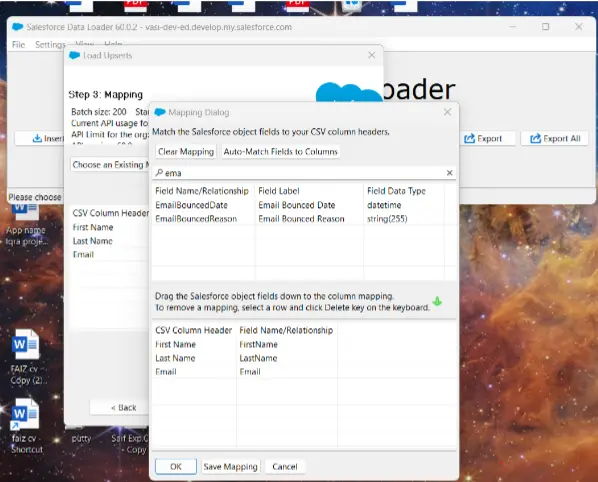Click OK in the Mapping Dialog
This screenshot has height=482, width=598.
pos(176,466)
